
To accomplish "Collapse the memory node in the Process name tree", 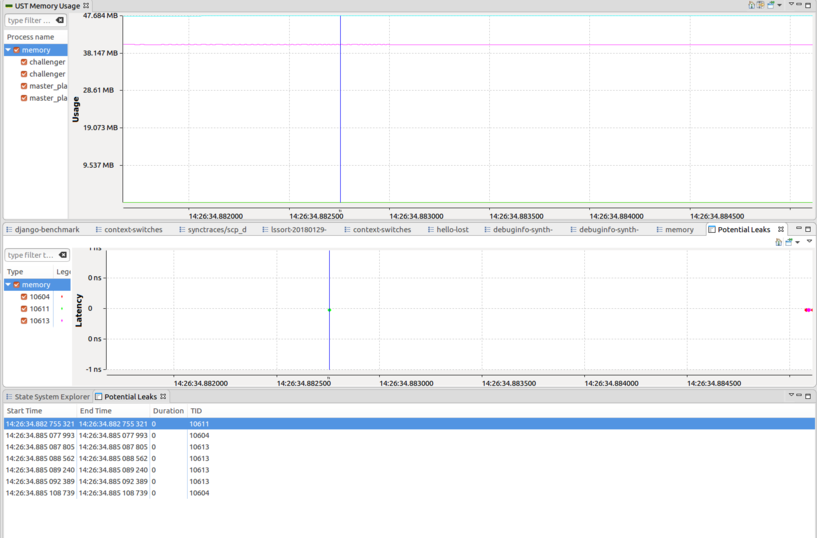I will (8, 50).
